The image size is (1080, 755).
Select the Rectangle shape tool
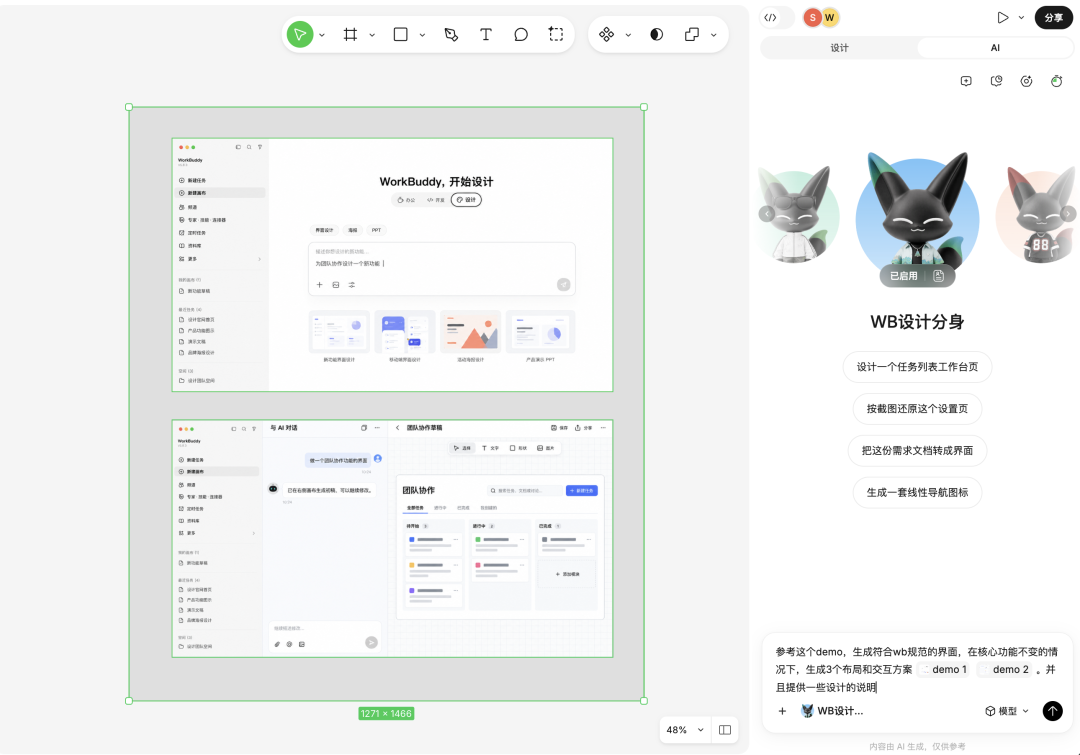(x=400, y=34)
